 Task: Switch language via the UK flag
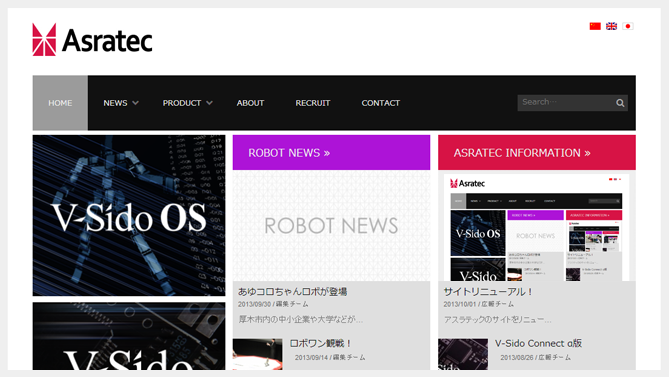tap(611, 26)
